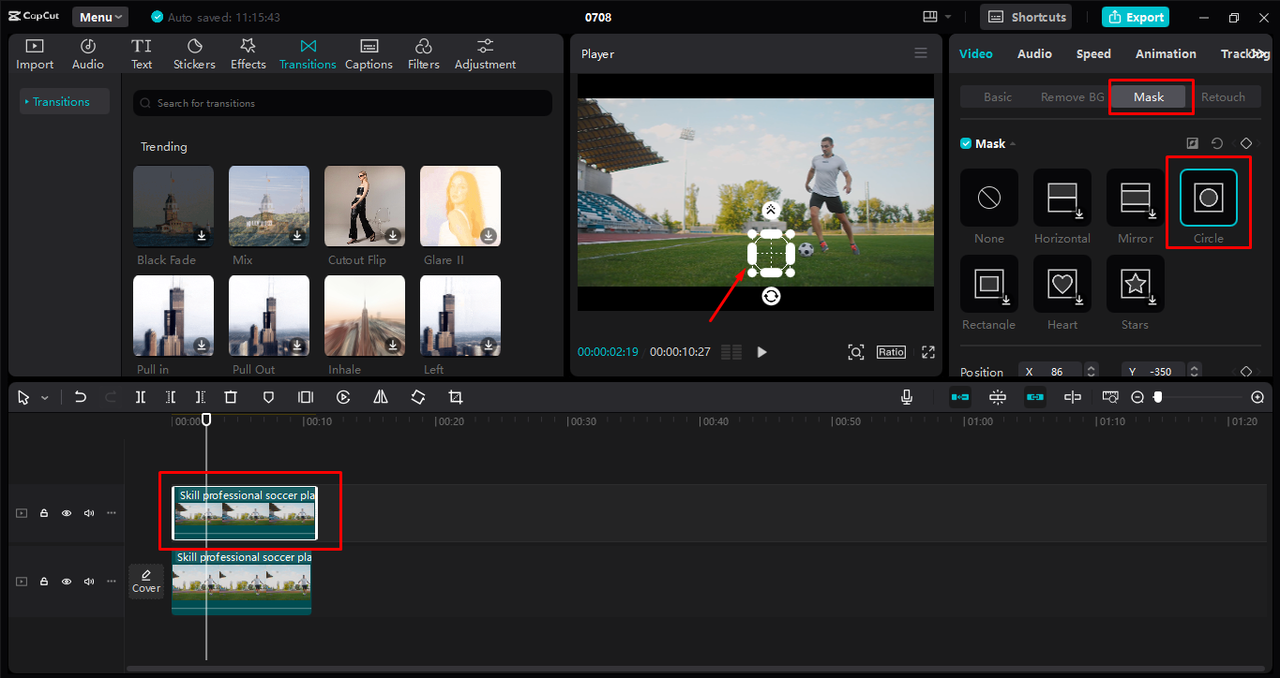Screen dimensions: 1280x678
Task: Select the Heart mask
Action: click(x=1062, y=284)
